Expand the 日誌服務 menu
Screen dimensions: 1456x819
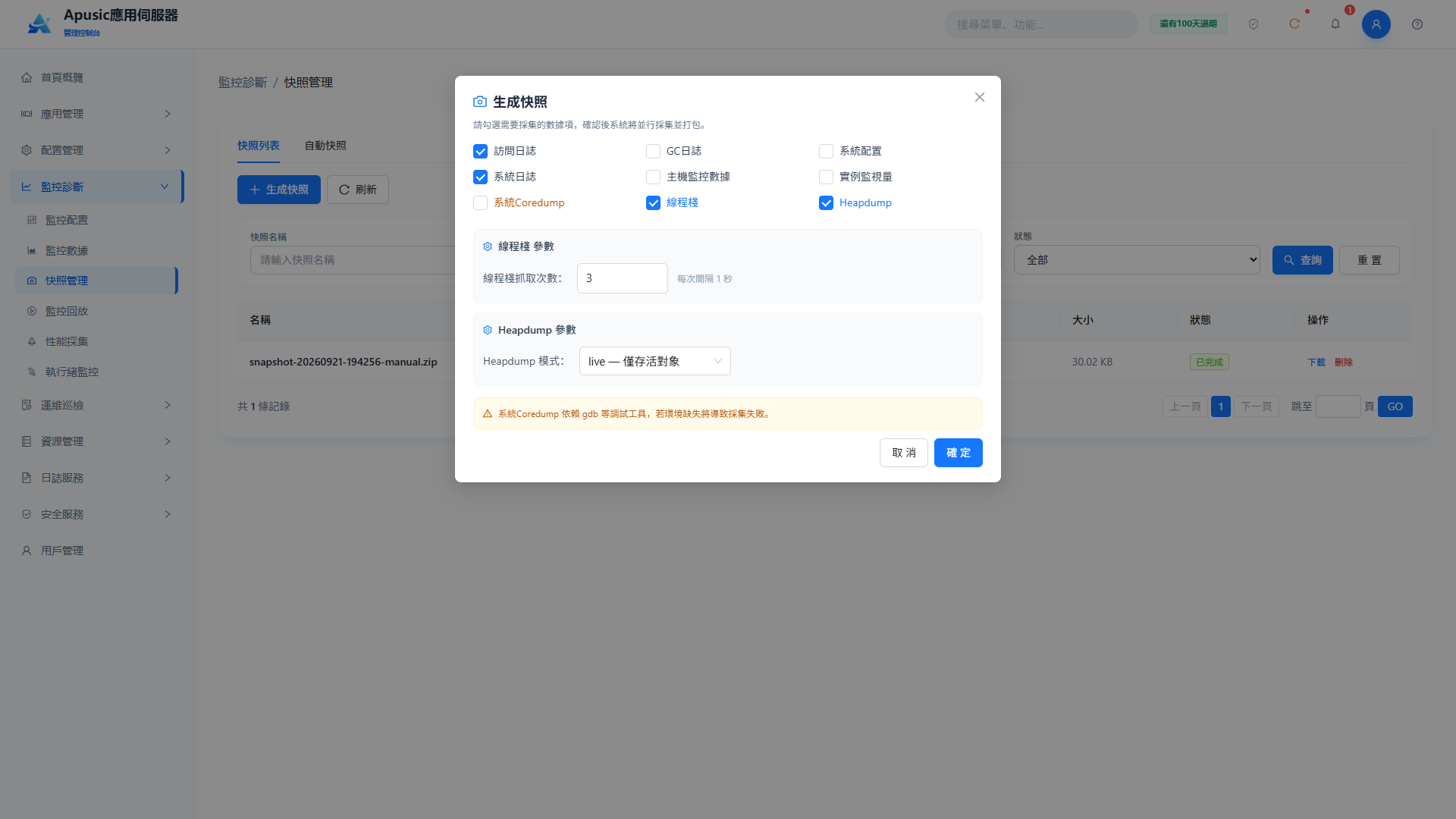96,478
